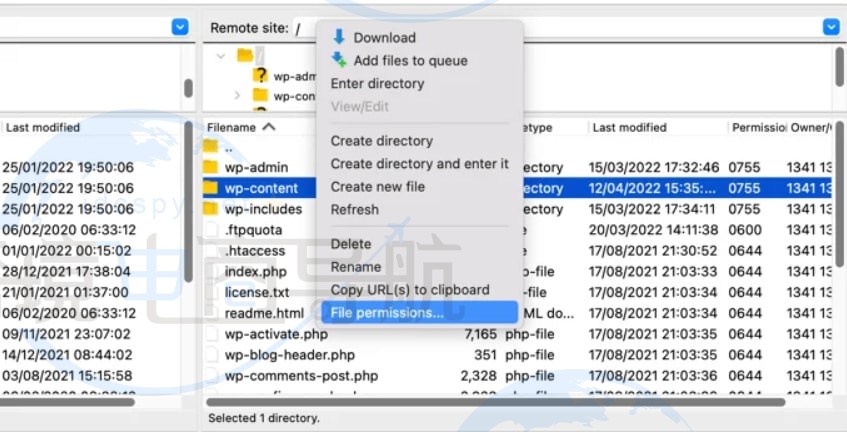
Task: Sort remote files by Last modified header
Action: click(629, 127)
